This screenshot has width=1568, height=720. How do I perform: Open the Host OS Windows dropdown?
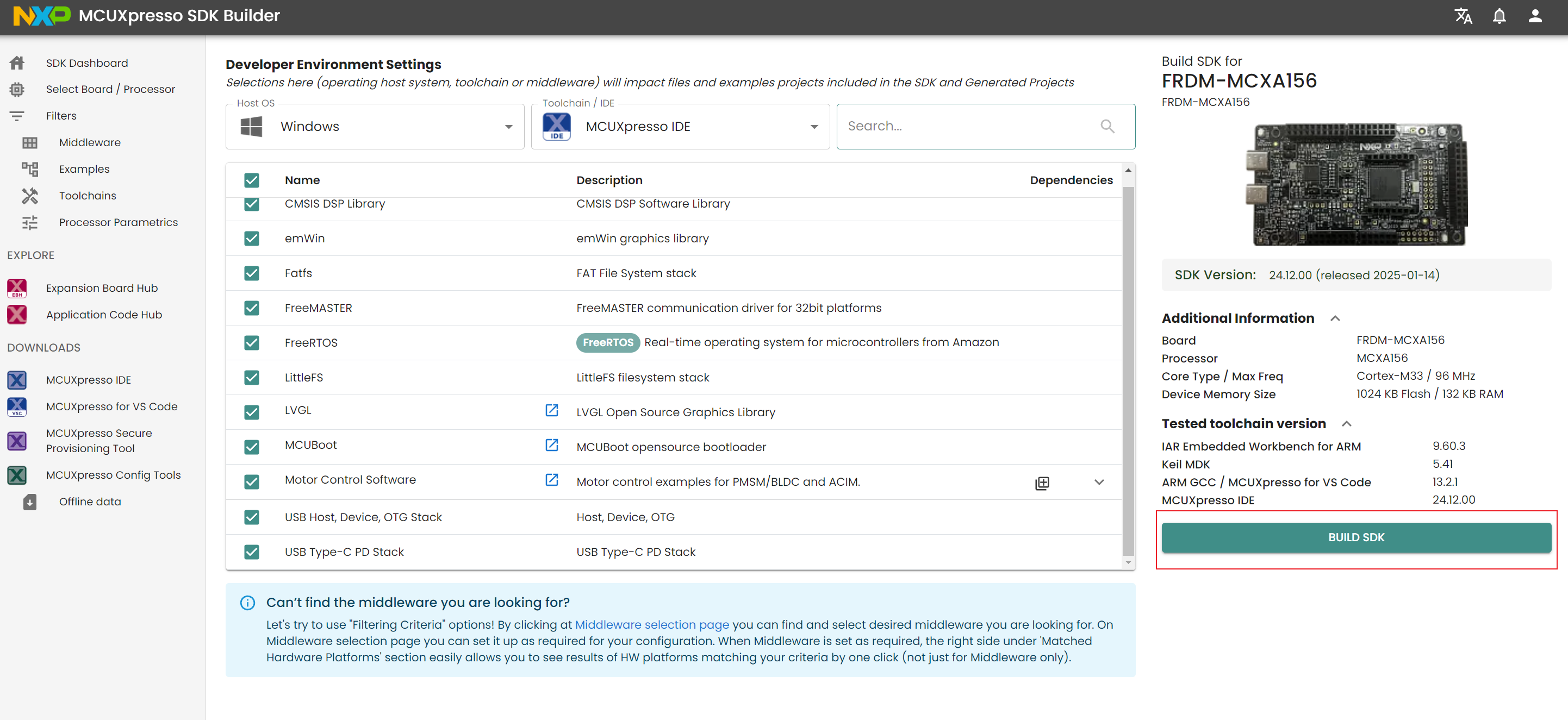(x=375, y=127)
